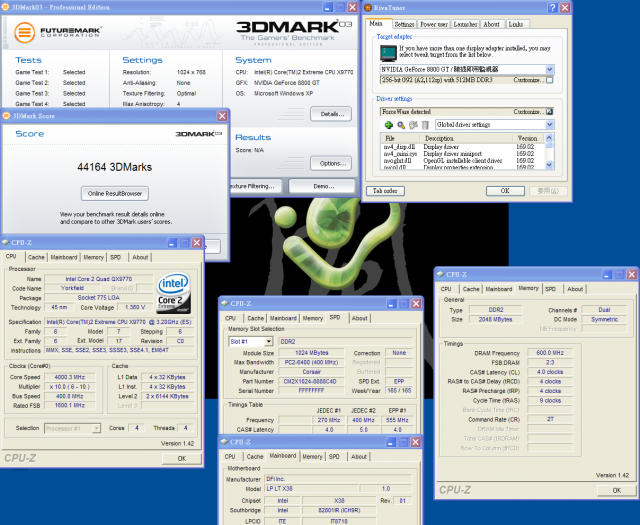Open the SPD tab in the CPU-Z processor window

pyautogui.click(x=116, y=257)
